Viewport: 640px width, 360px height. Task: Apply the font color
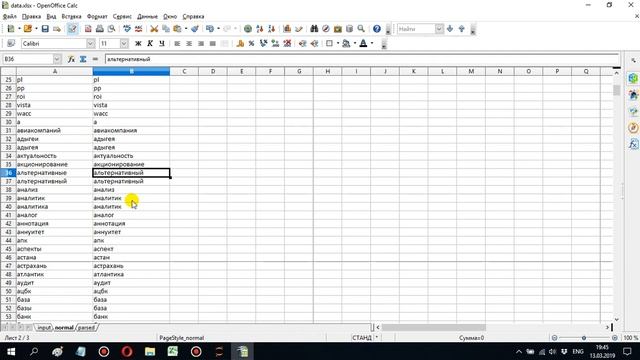click(363, 44)
